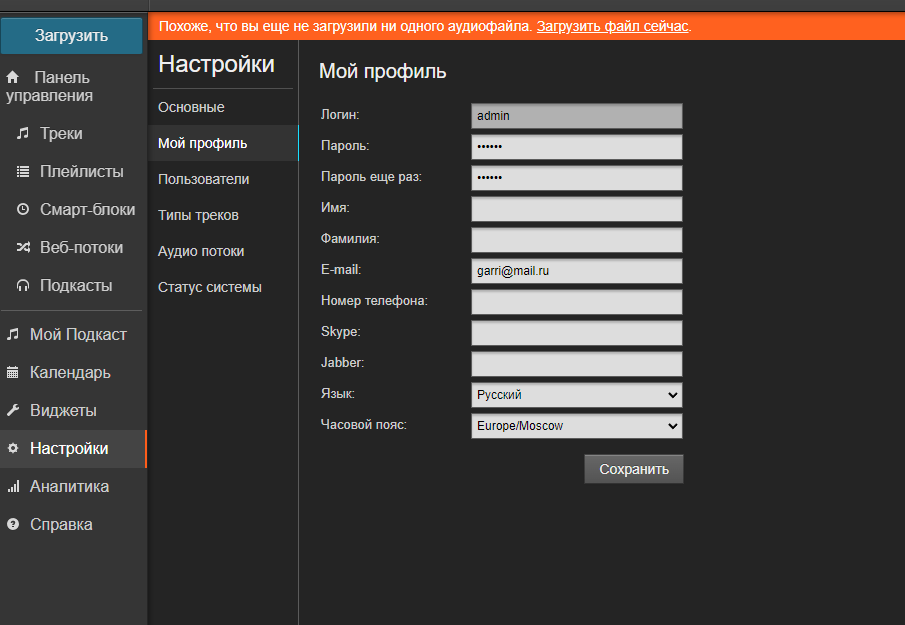The width and height of the screenshot is (905, 625).
Task: Select Мой профиль in the settings menu
Action: 223,143
